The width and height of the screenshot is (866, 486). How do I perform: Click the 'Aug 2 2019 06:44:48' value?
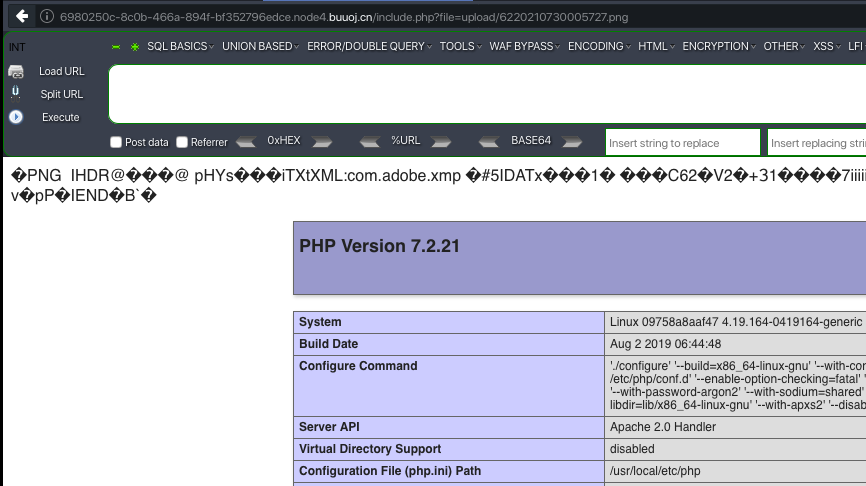pos(665,344)
